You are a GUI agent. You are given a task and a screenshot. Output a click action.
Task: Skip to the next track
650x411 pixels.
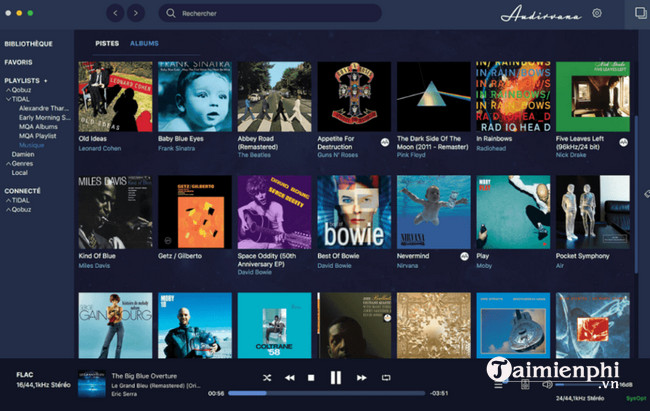coord(360,378)
